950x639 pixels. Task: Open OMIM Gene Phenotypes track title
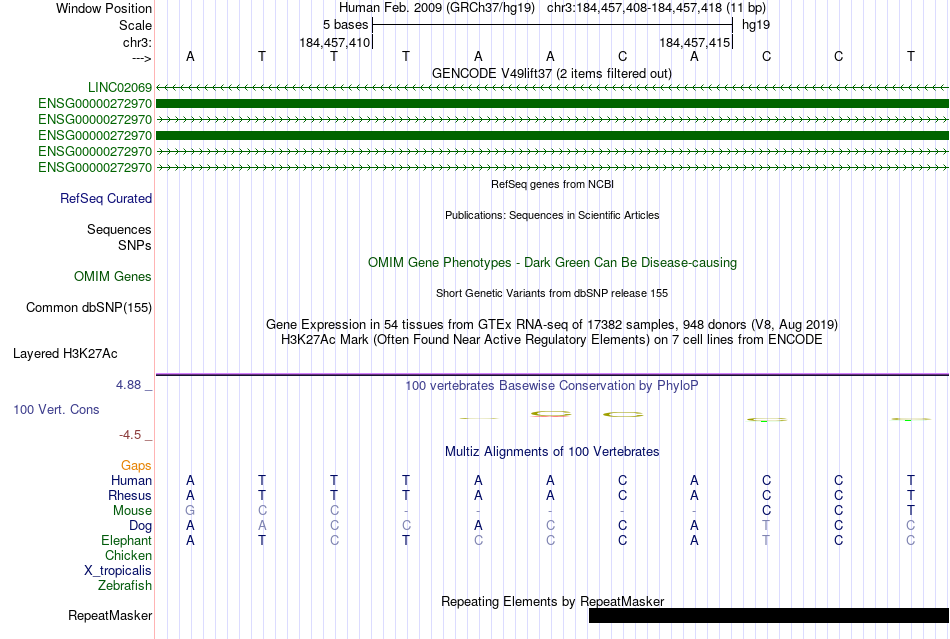point(552,262)
